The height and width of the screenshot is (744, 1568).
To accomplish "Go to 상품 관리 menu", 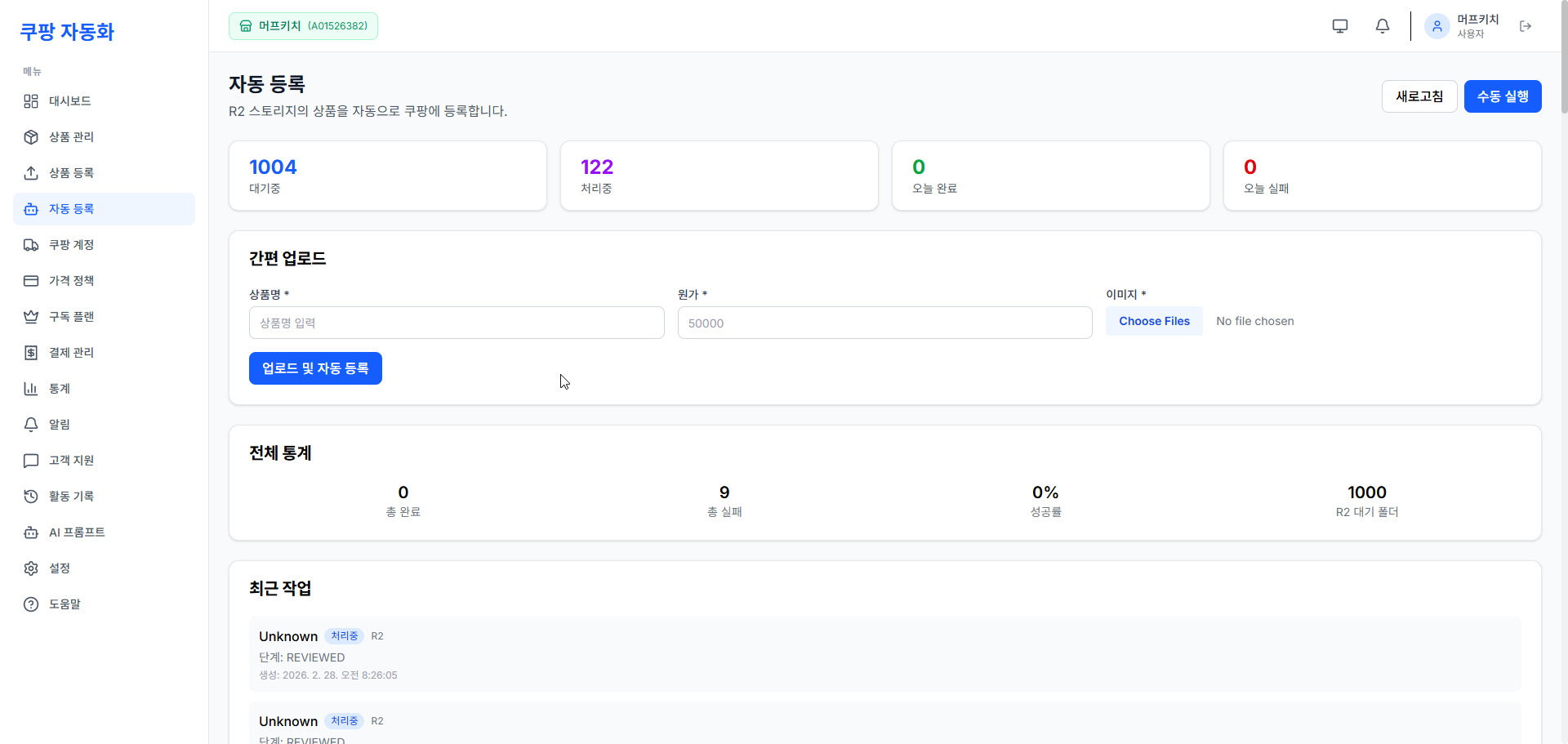I will click(105, 137).
